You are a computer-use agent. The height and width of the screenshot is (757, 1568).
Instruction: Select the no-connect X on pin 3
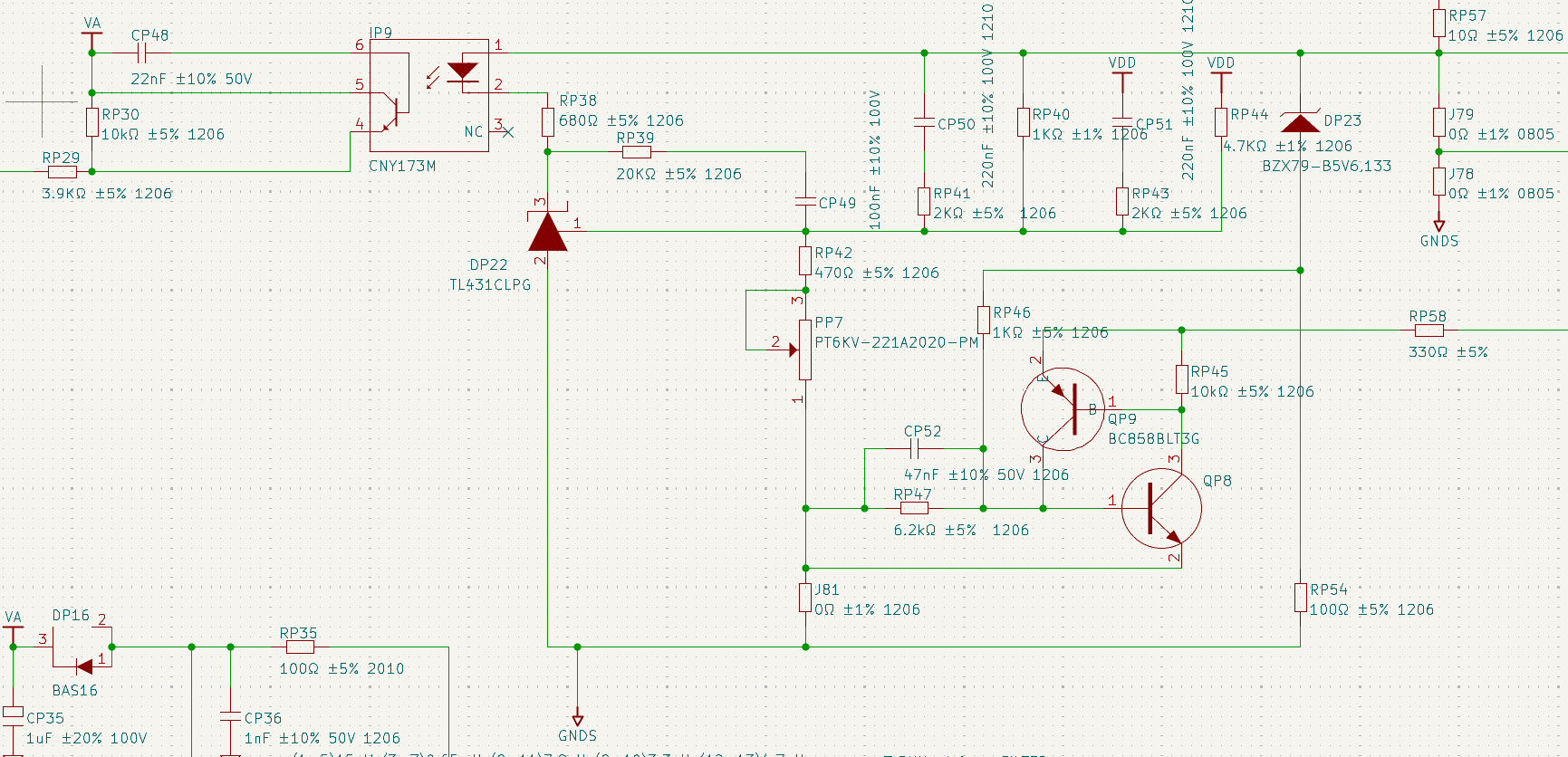pyautogui.click(x=507, y=132)
